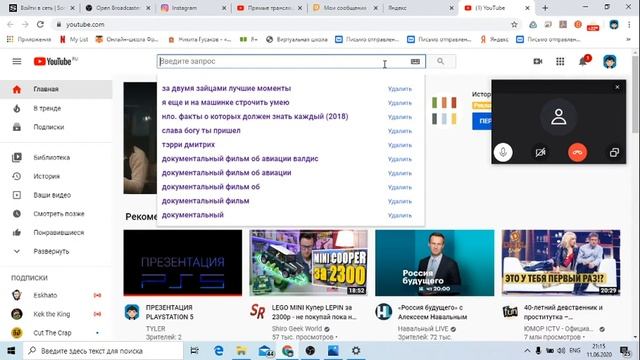Bookmark this page with the star
640x360 pixels.
pos(514,24)
